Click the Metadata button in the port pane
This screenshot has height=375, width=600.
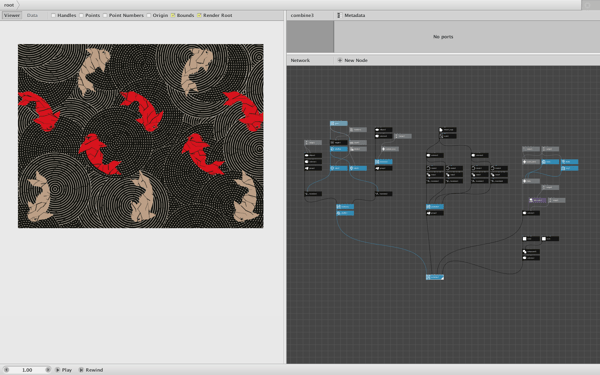coord(351,15)
